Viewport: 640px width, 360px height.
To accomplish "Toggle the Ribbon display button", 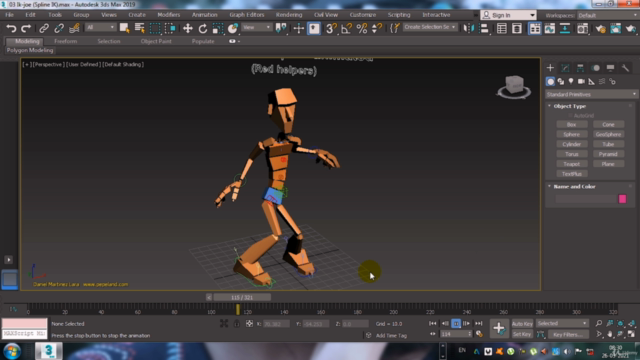I will coord(535,28).
